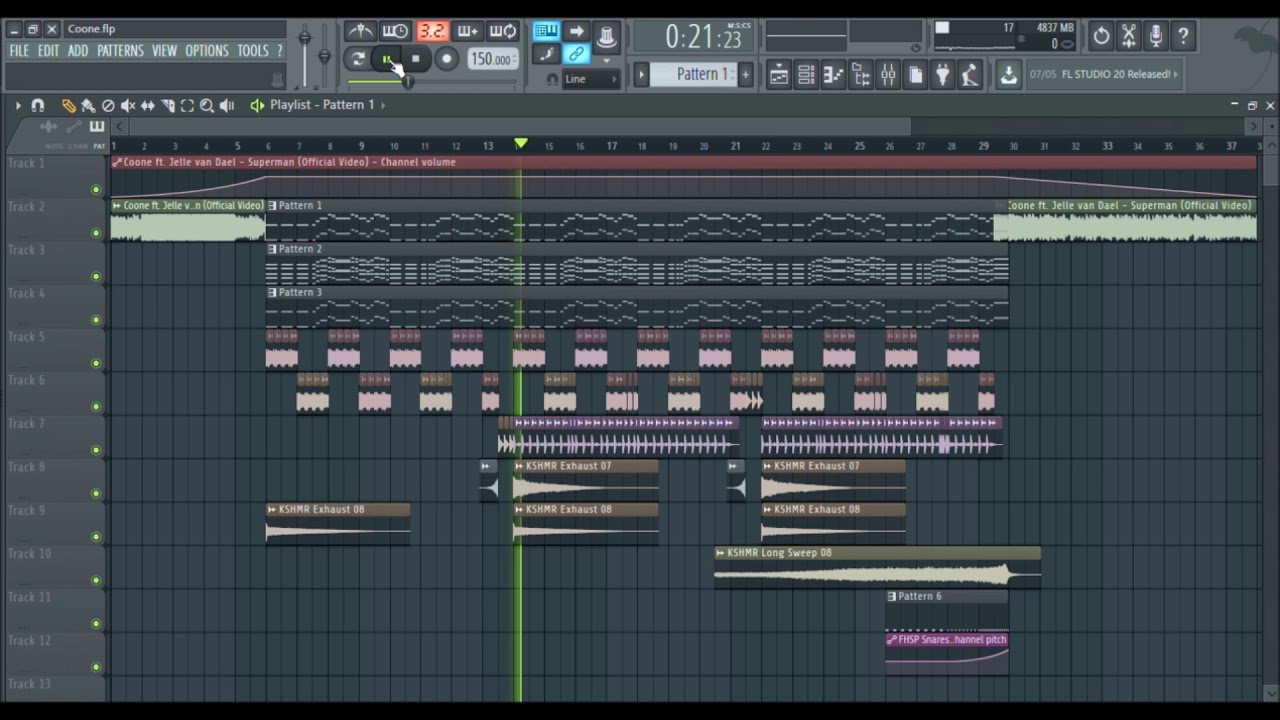Viewport: 1280px width, 720px height.
Task: Open the FILE menu
Action: [19, 51]
